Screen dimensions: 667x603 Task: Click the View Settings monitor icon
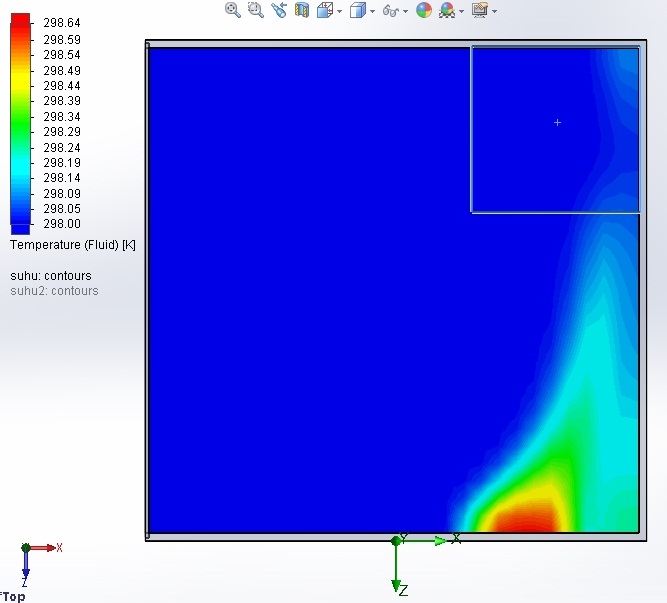click(x=480, y=10)
